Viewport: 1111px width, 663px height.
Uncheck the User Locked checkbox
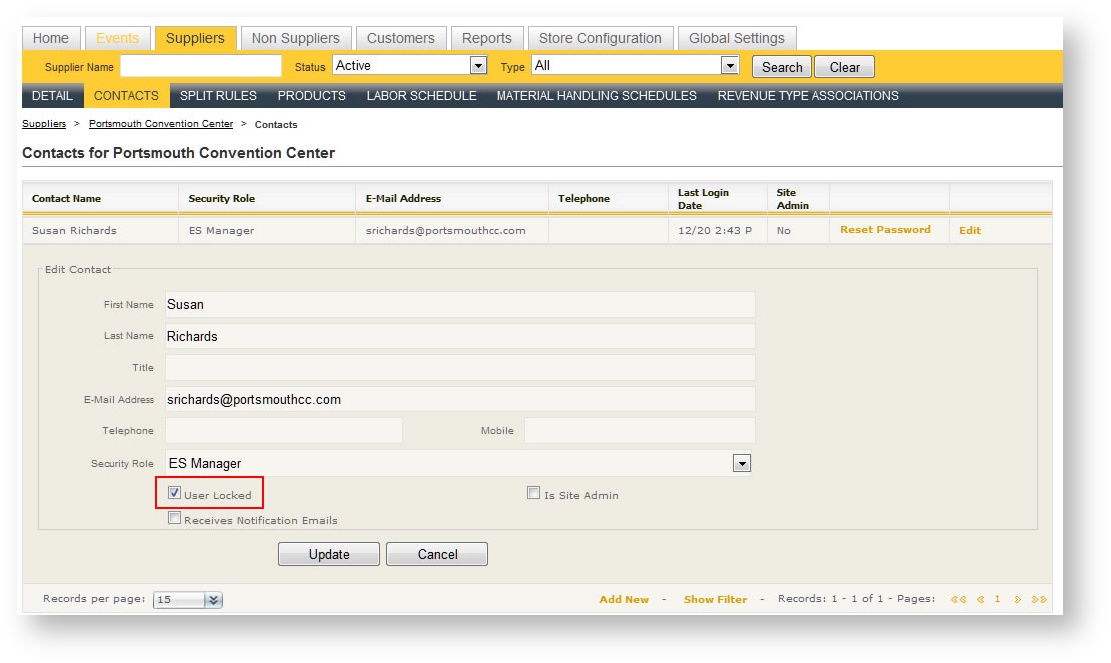(x=174, y=494)
